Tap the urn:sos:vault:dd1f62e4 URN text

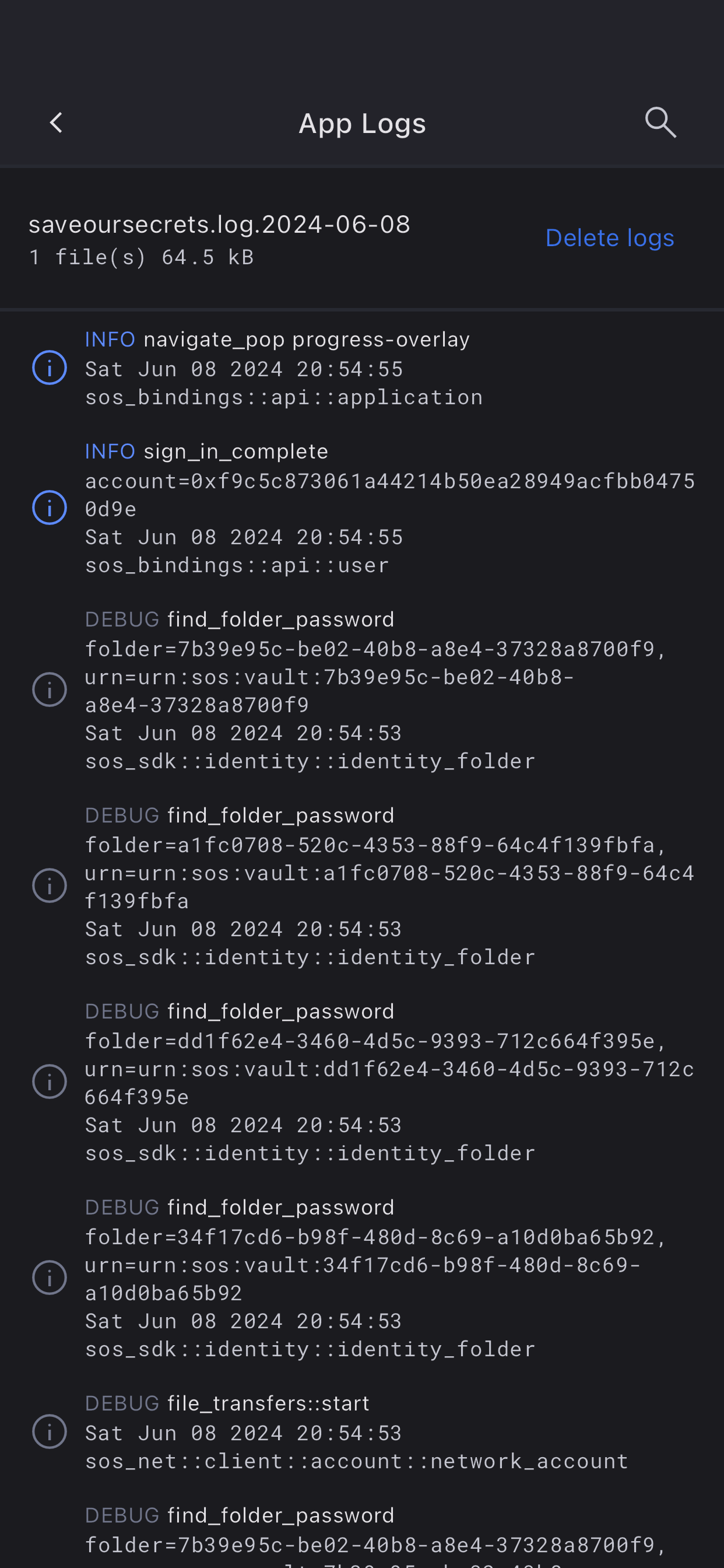(x=389, y=1069)
